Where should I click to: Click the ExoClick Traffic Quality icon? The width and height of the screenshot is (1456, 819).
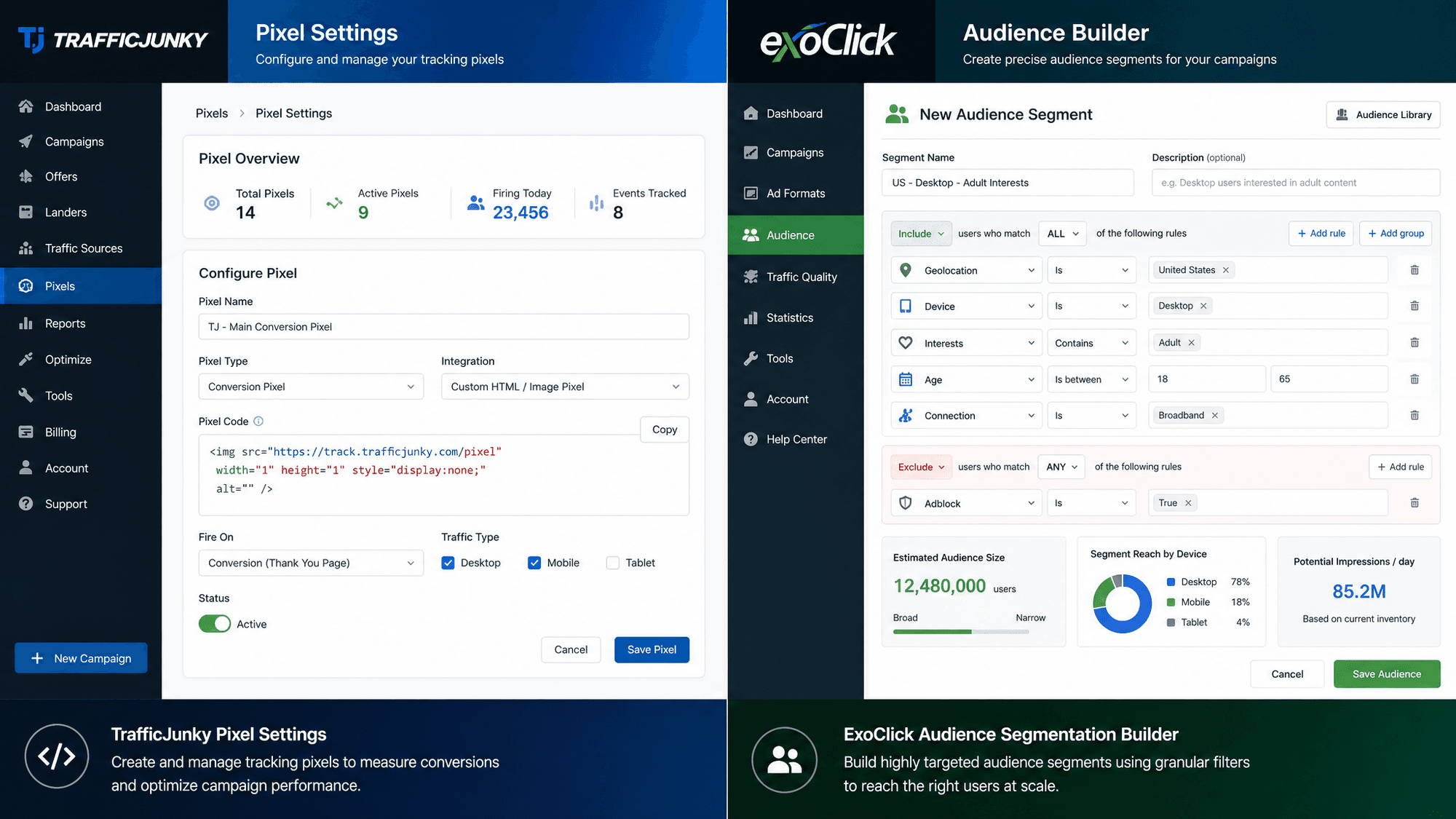click(x=751, y=277)
